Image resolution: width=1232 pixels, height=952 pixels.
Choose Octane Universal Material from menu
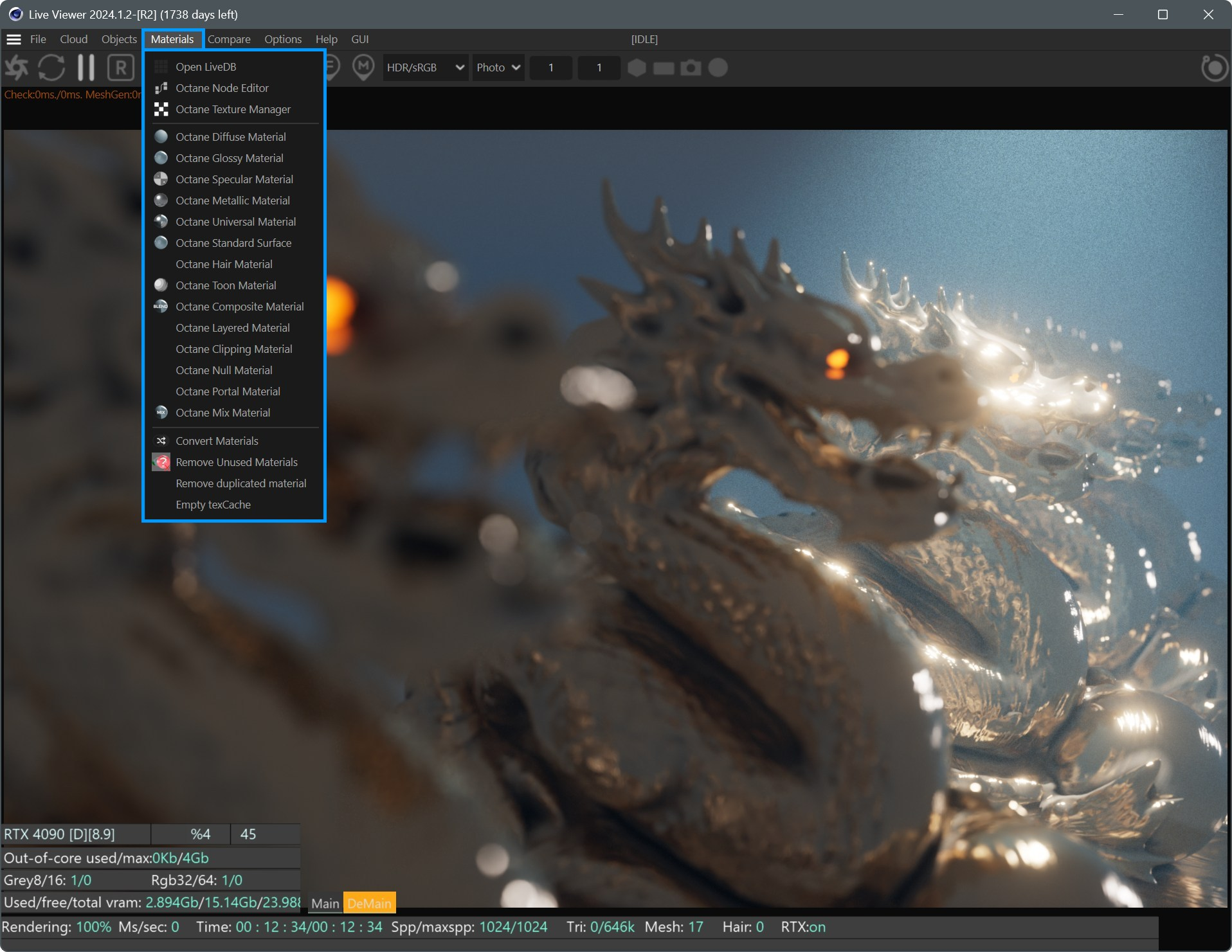point(235,222)
